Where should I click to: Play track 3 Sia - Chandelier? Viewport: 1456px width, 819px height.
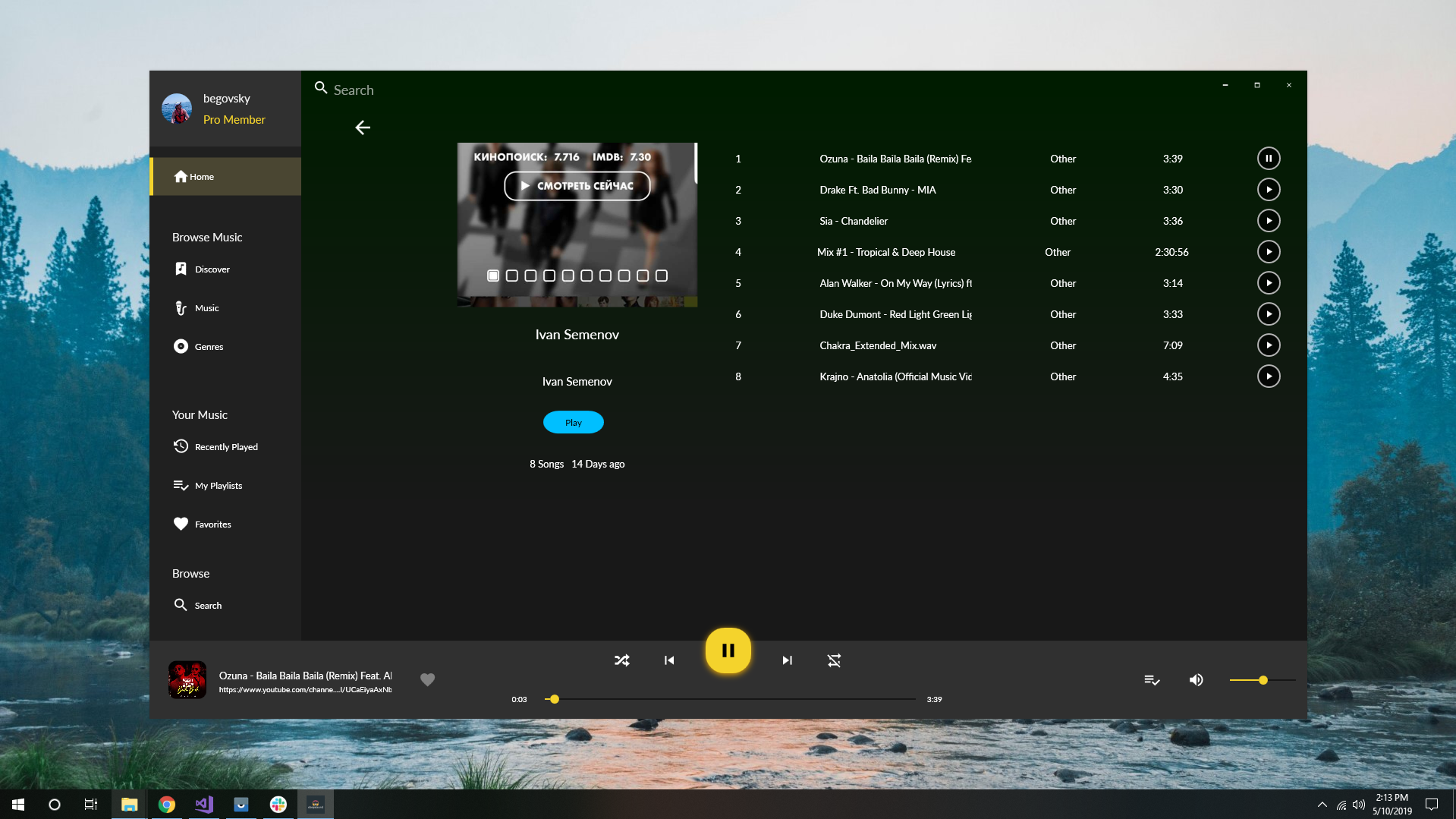1269,220
